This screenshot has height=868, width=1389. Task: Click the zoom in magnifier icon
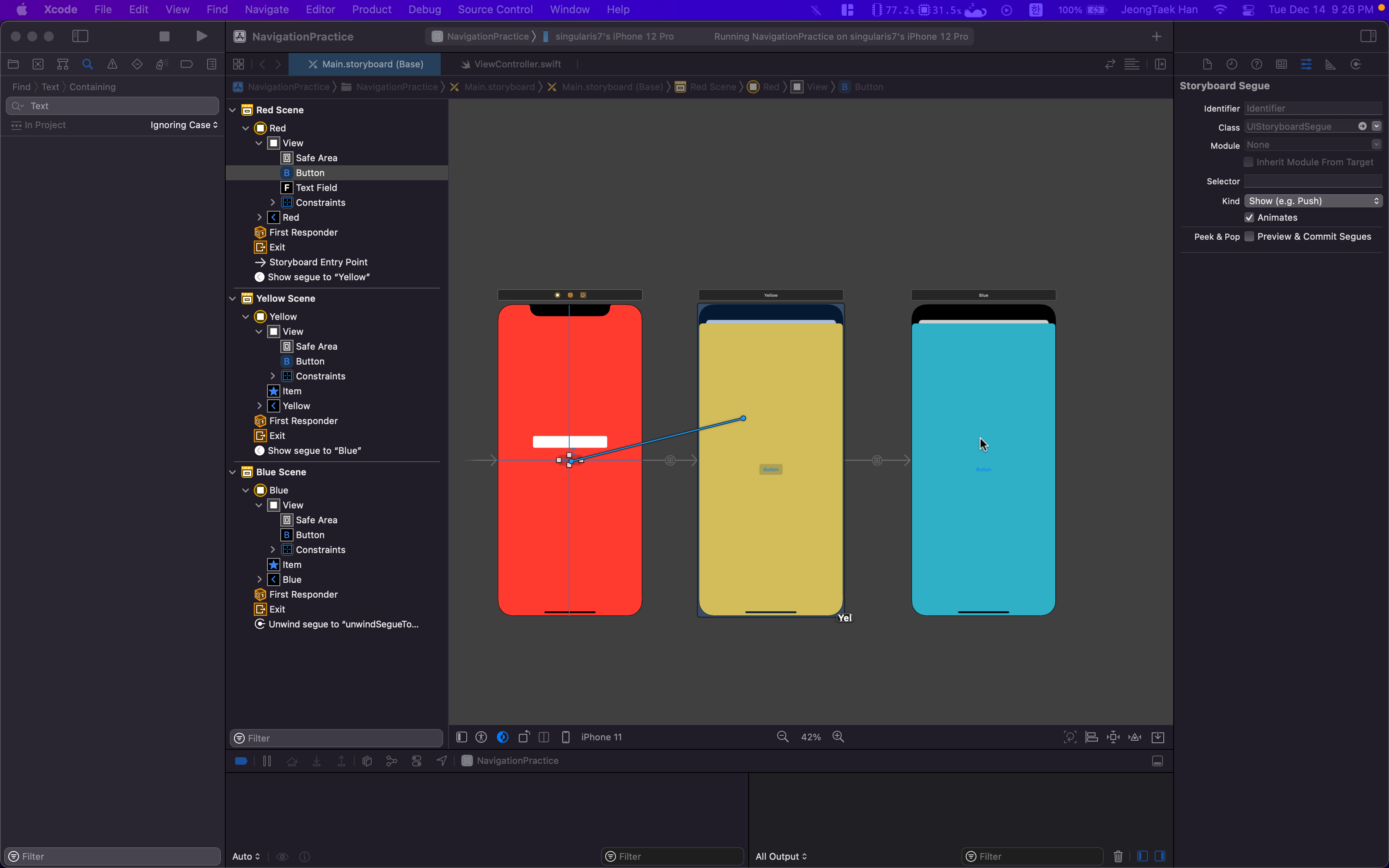click(x=838, y=737)
